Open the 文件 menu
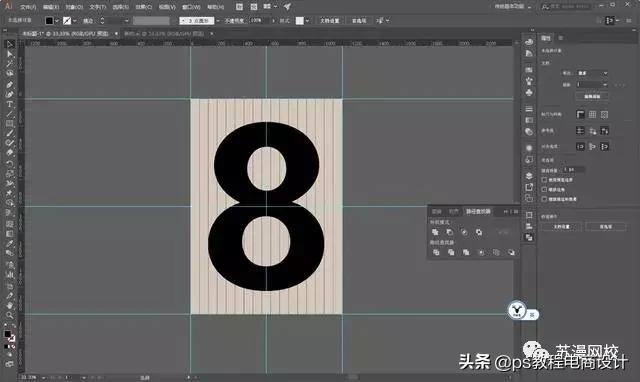640x382 pixels. (28, 7)
